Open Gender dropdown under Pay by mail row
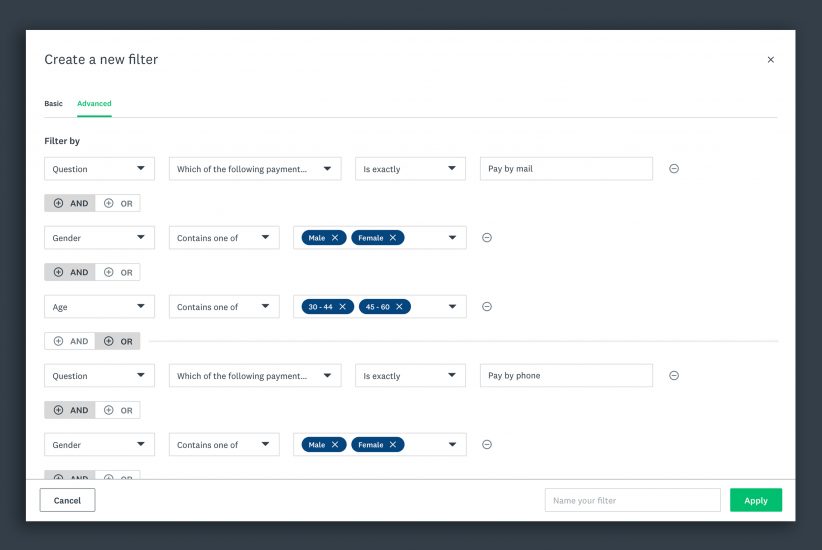 tap(99, 238)
